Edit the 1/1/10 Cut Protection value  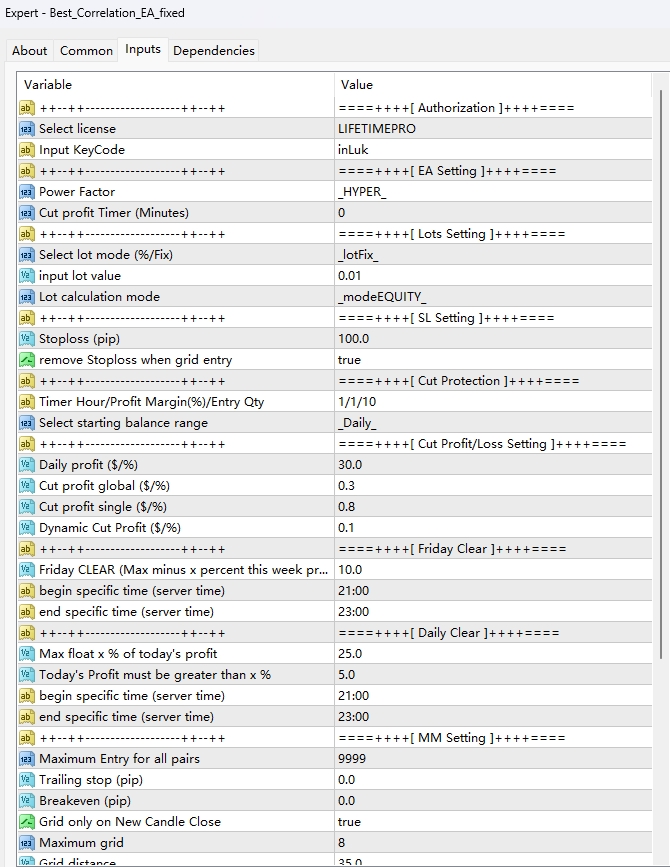point(493,402)
